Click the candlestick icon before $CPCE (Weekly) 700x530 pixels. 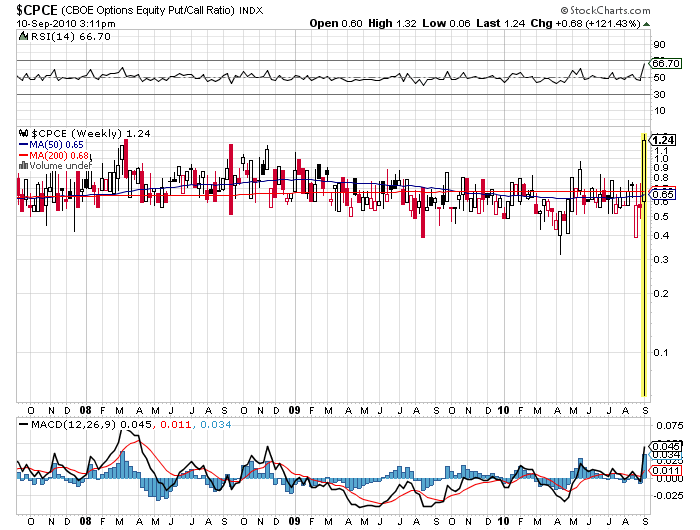tap(23, 133)
